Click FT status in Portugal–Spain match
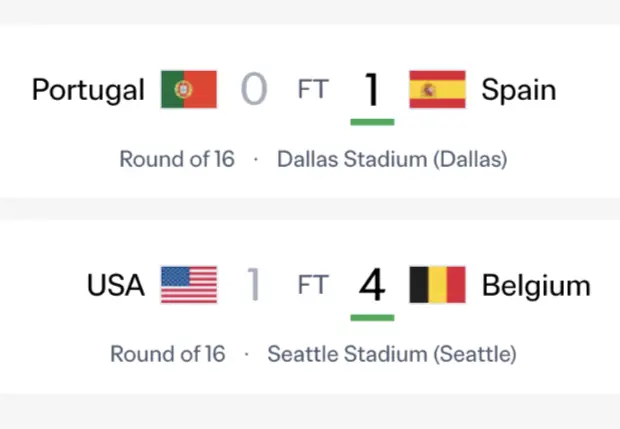This screenshot has width=620, height=429. tap(313, 89)
